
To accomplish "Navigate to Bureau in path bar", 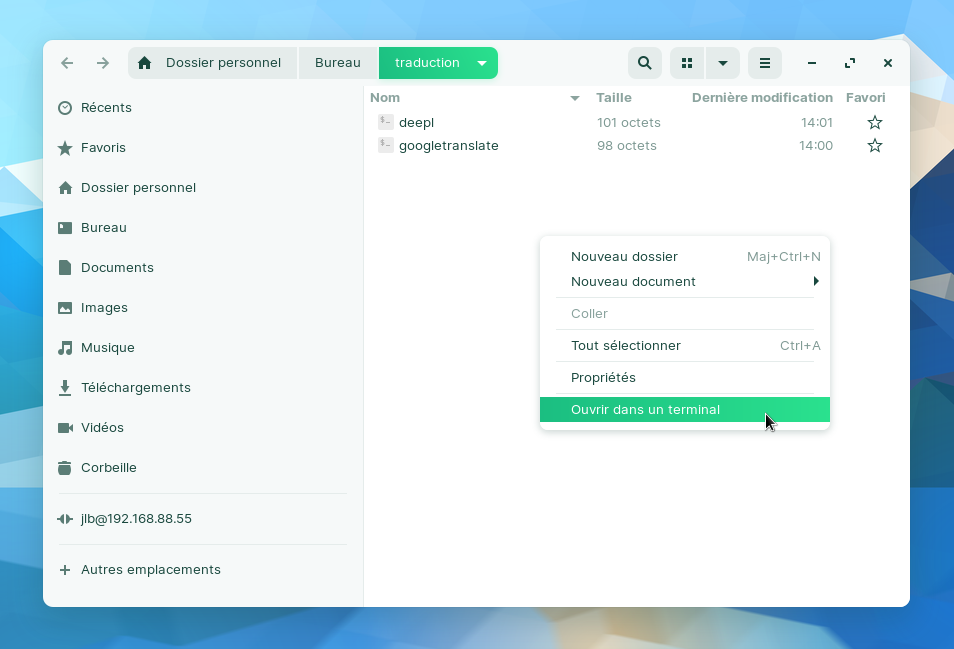I will [337, 63].
